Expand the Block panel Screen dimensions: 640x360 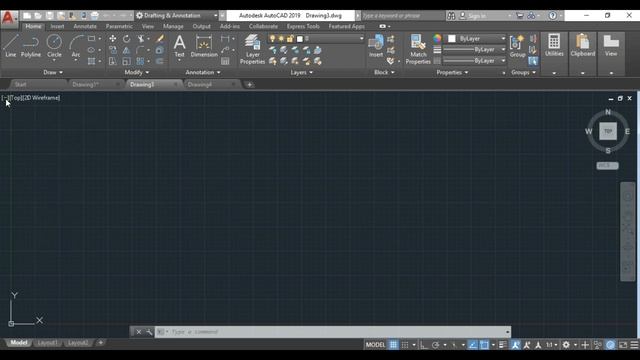[384, 72]
